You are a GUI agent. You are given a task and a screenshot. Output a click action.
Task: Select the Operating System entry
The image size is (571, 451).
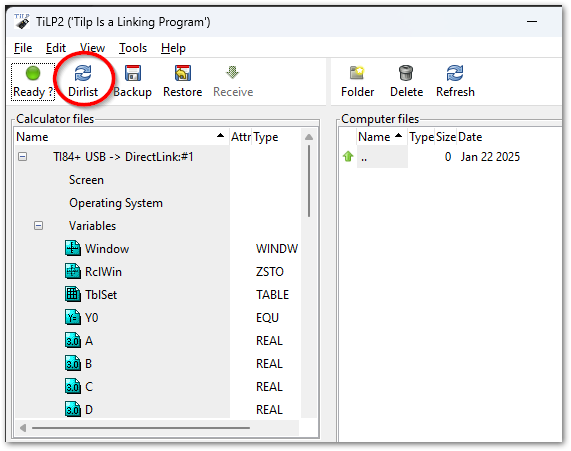[116, 203]
